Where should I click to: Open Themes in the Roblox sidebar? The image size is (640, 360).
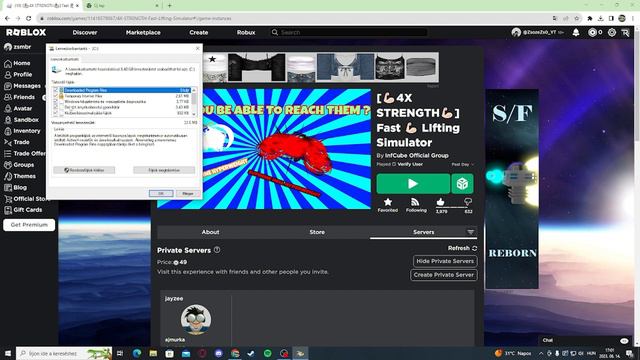[20, 176]
